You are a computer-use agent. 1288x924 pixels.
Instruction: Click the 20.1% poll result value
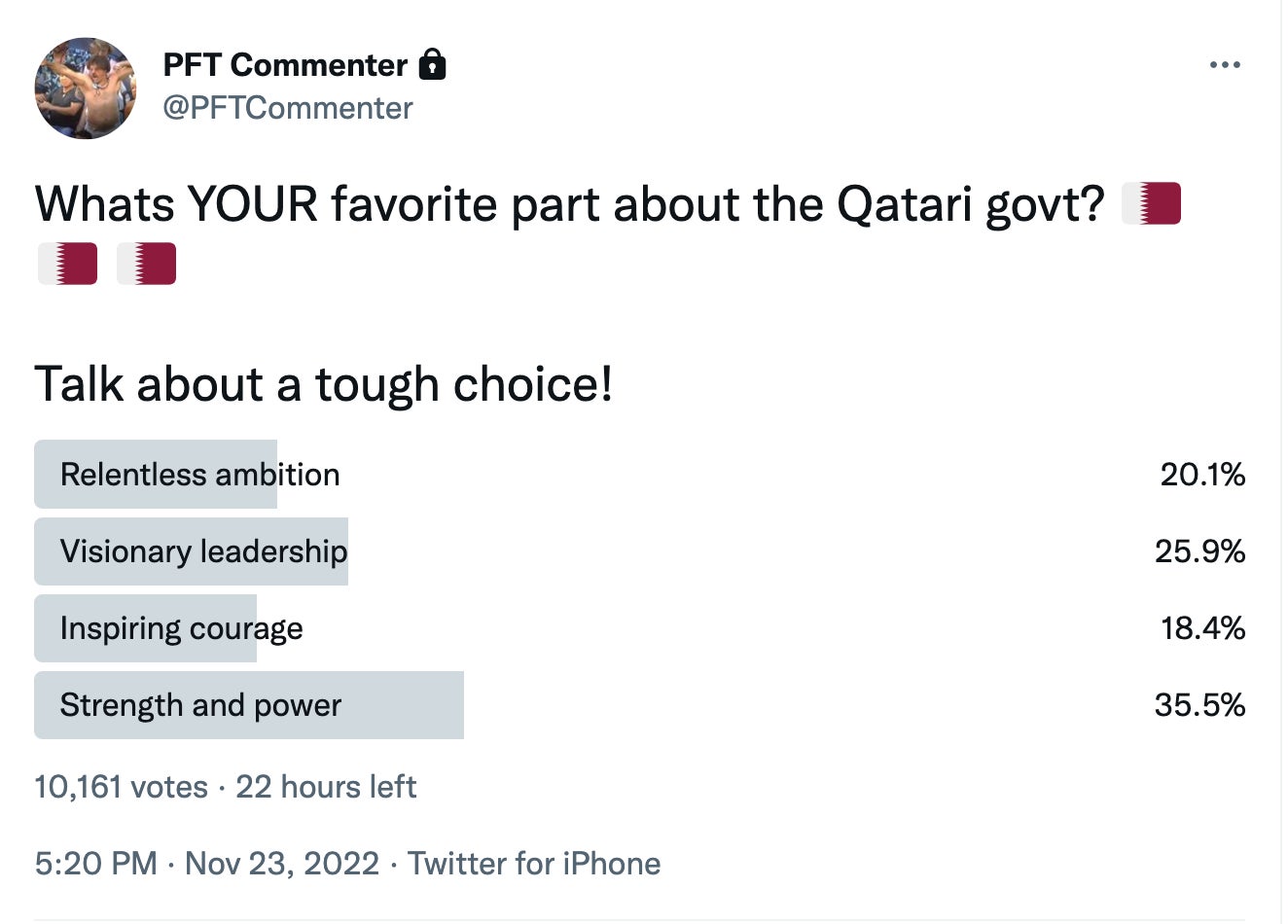[x=1202, y=475]
